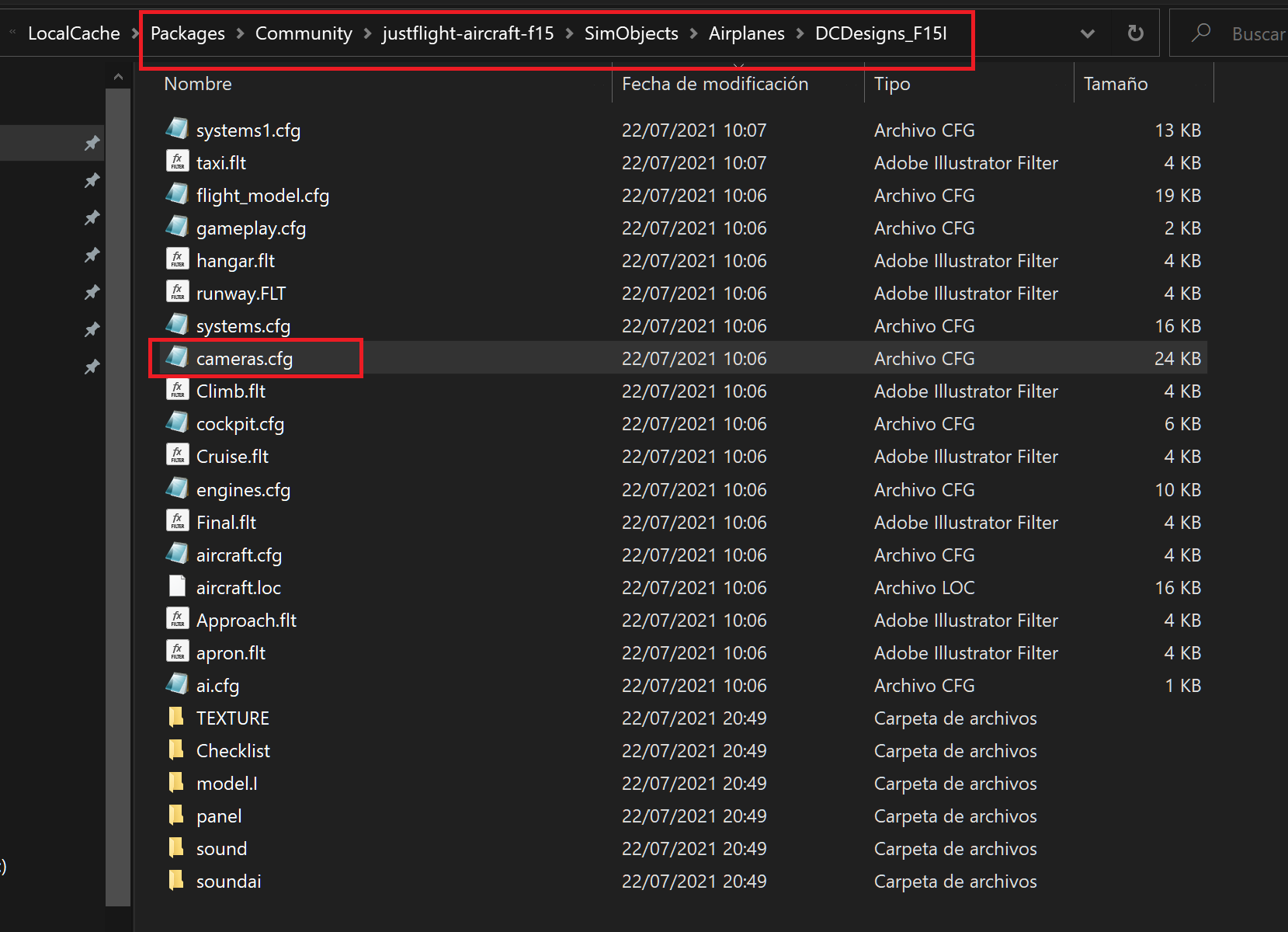Screen dimensions: 1288x932
Task: Click the soundai folder icon
Action: (177, 880)
